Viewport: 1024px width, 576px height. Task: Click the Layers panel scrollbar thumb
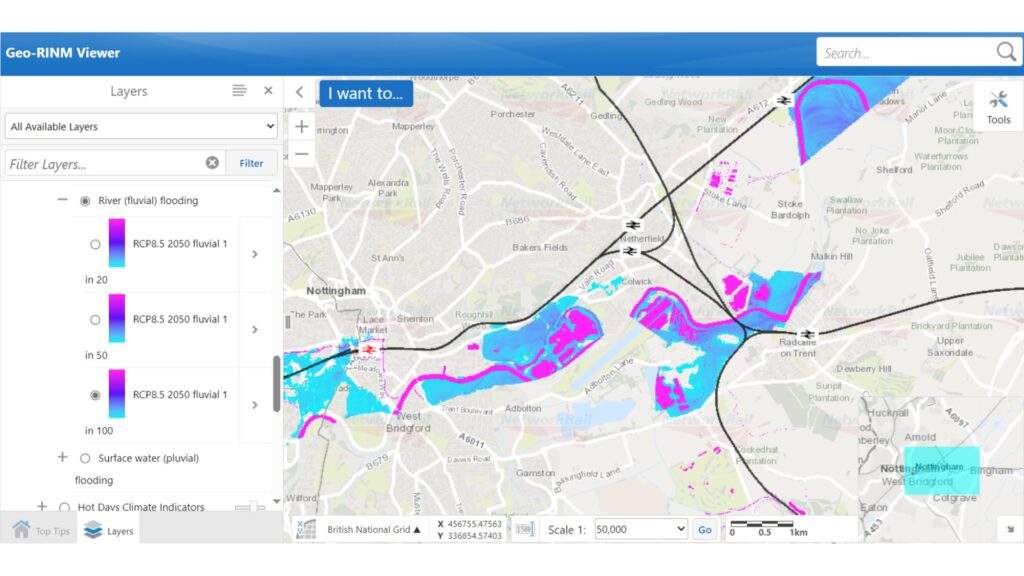coord(276,384)
